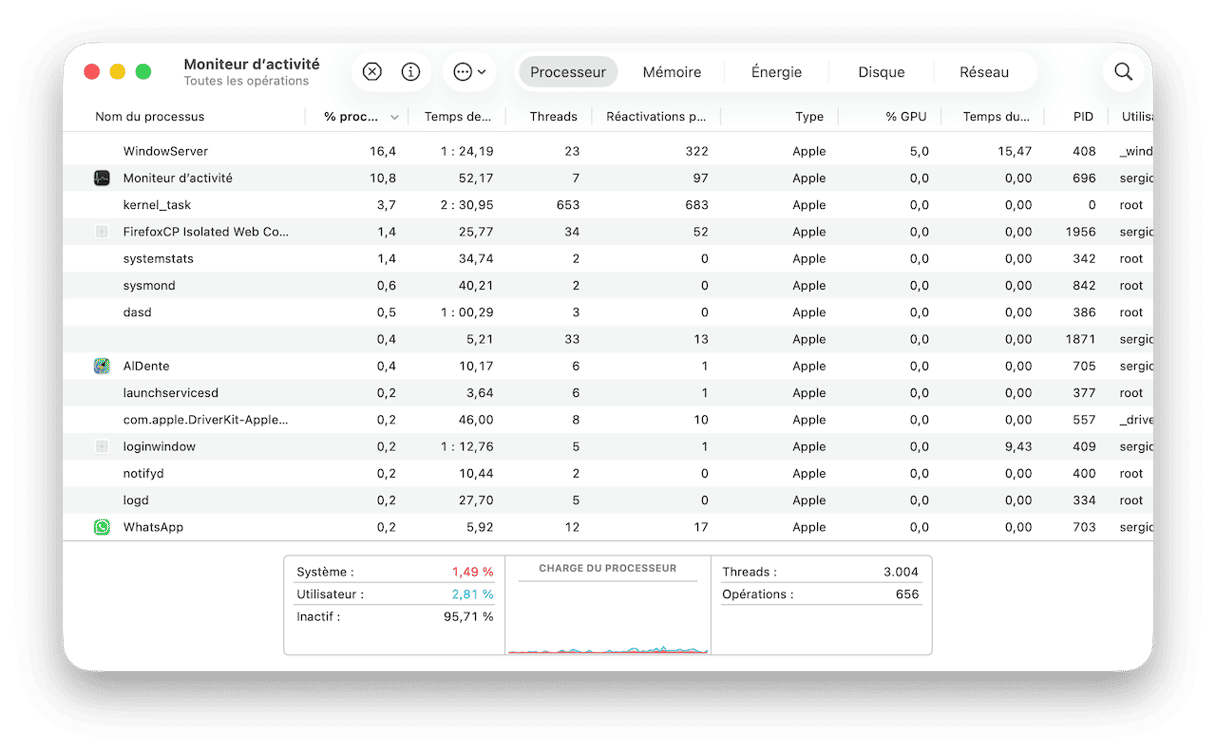
Task: Select the Processeur tab
Action: (568, 72)
